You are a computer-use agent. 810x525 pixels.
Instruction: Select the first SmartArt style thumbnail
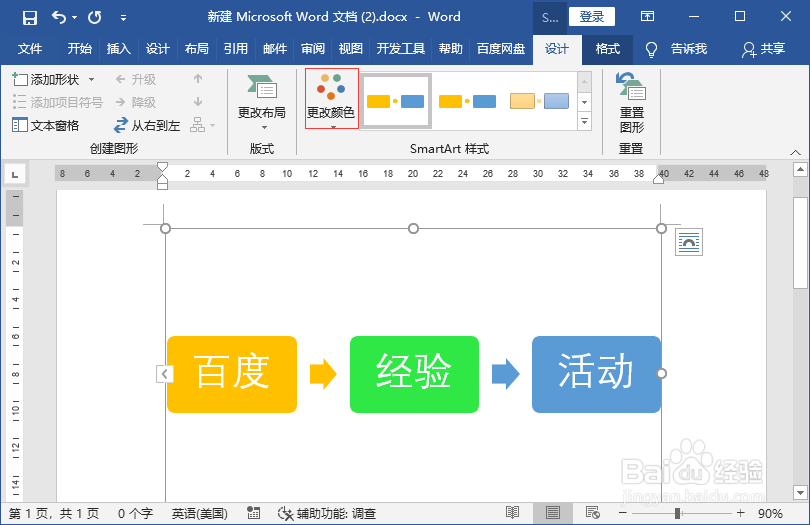(x=396, y=101)
